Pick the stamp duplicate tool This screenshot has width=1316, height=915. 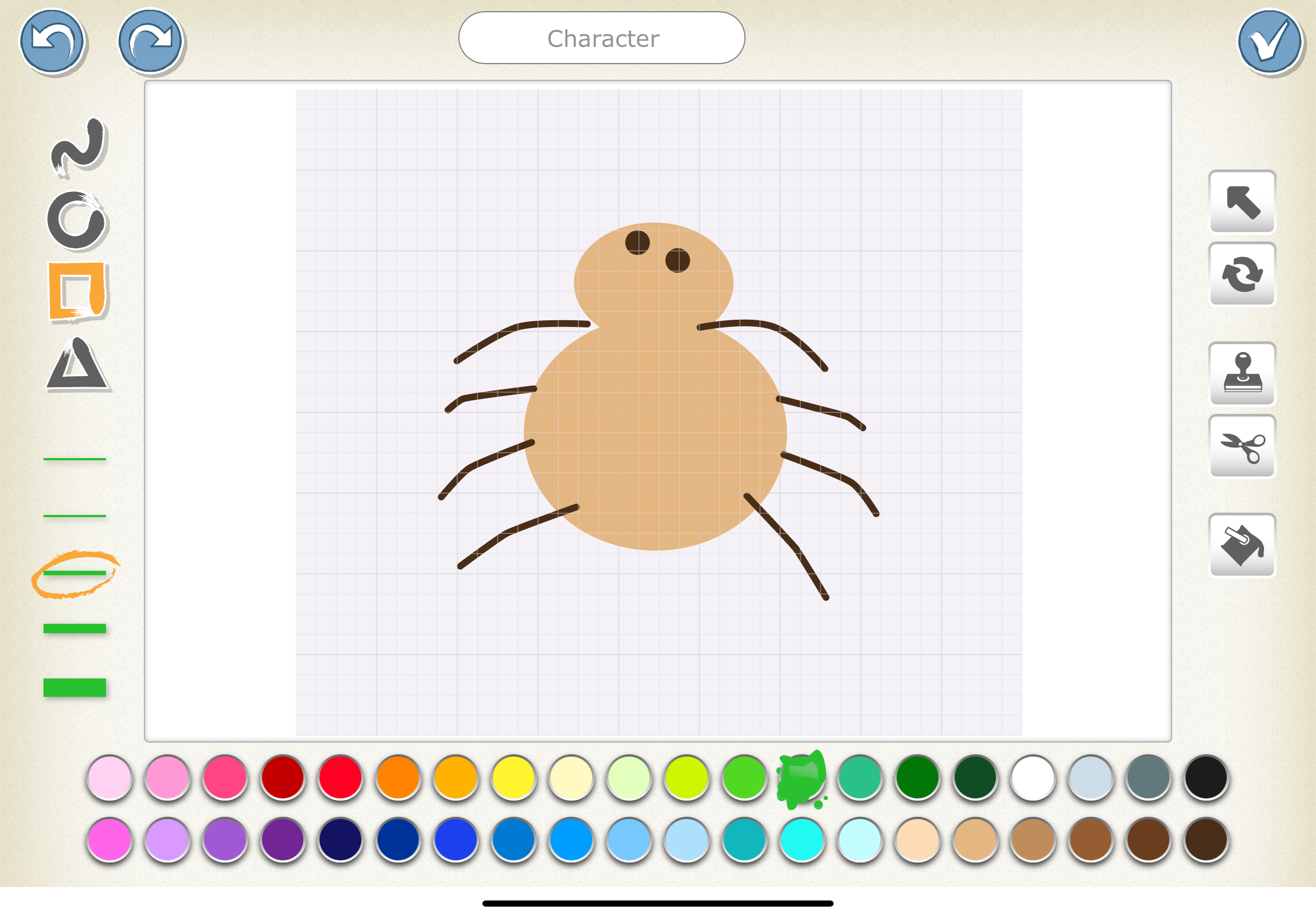pos(1241,374)
